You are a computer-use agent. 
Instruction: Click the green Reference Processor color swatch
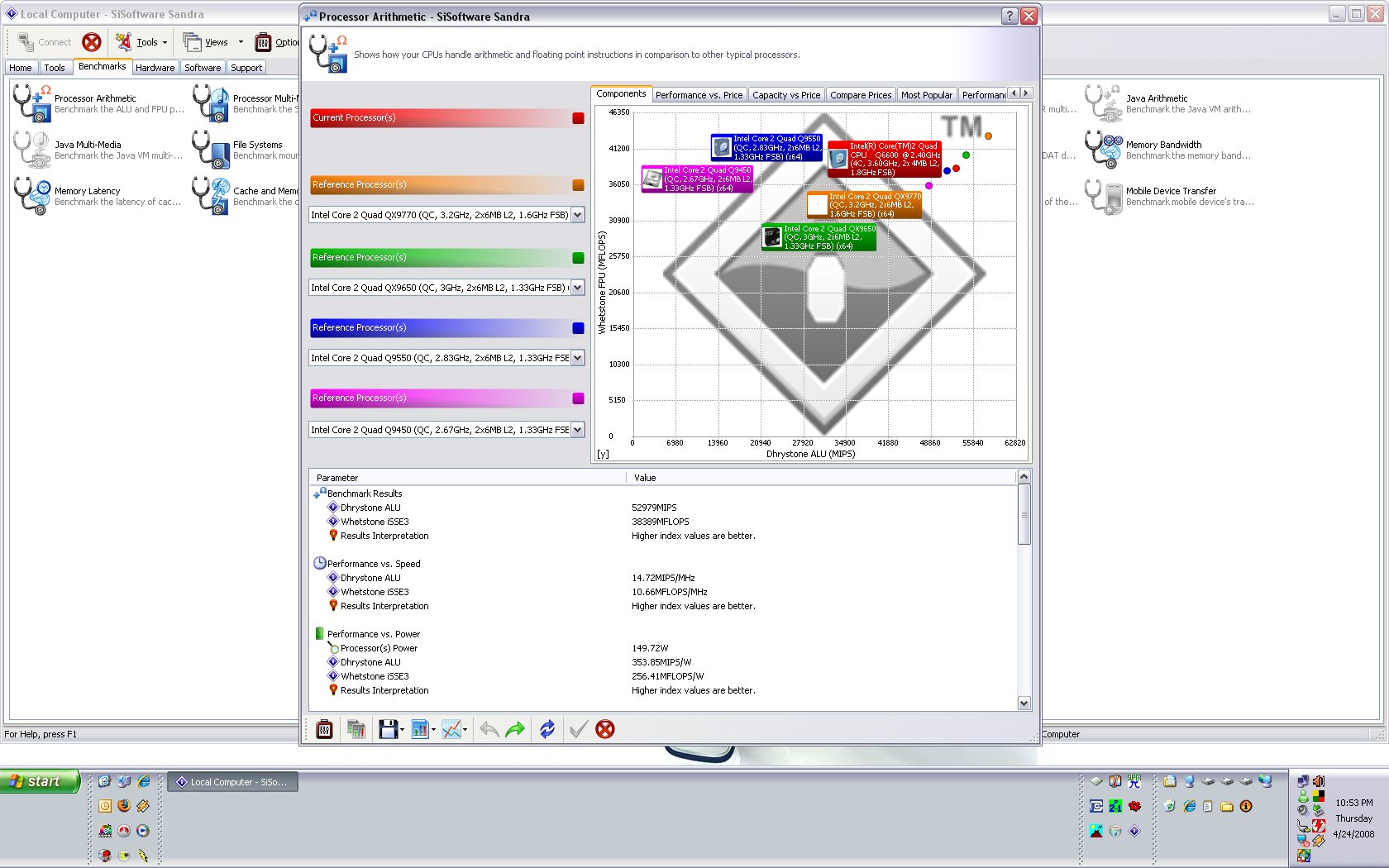tap(578, 258)
